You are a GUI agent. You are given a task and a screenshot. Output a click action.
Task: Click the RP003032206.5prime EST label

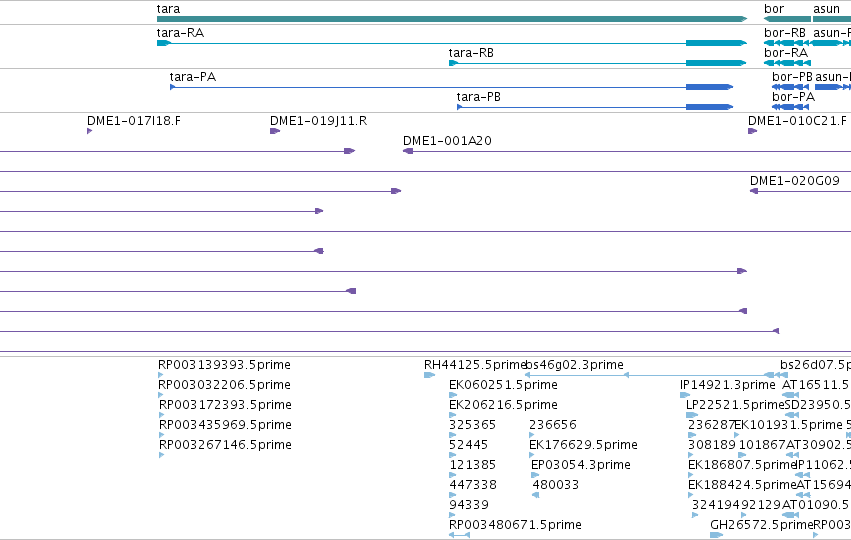pyautogui.click(x=224, y=385)
